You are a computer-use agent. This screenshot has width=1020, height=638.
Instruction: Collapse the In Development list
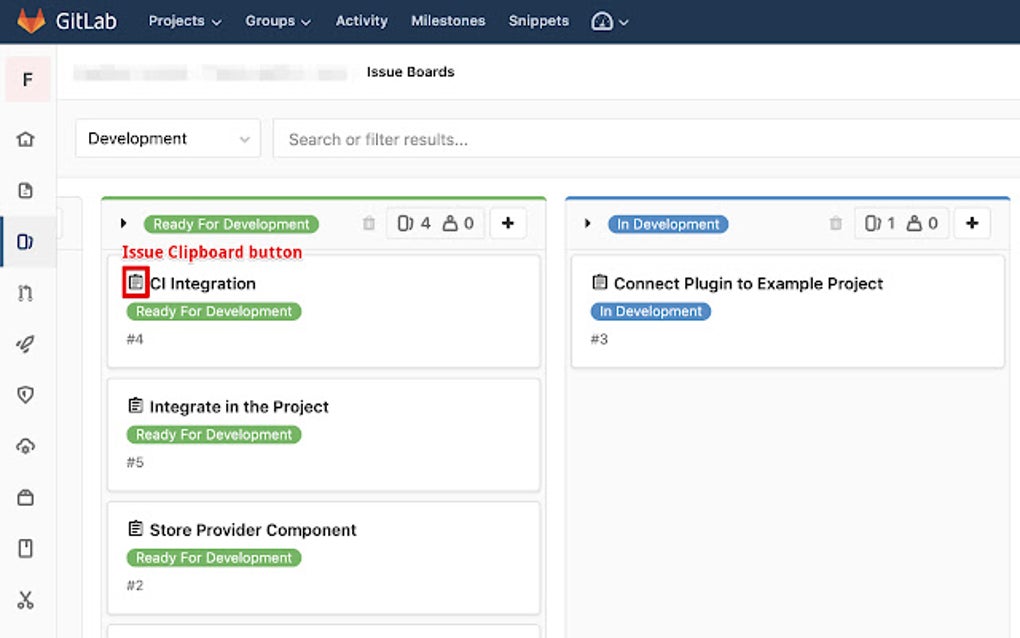click(x=588, y=224)
